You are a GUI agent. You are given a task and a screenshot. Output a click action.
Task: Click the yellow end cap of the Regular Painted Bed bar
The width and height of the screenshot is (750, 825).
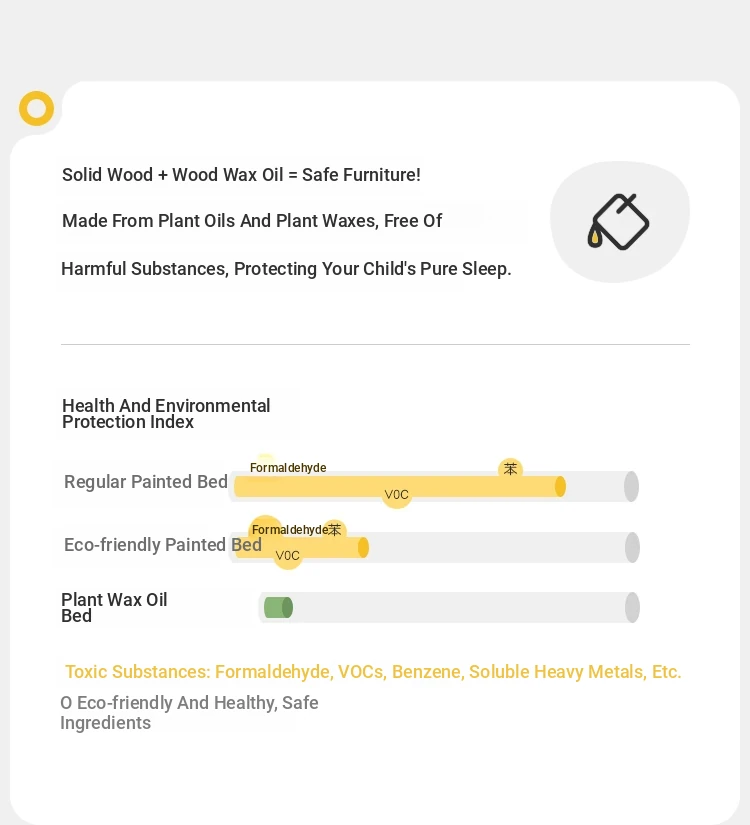pyautogui.click(x=561, y=486)
